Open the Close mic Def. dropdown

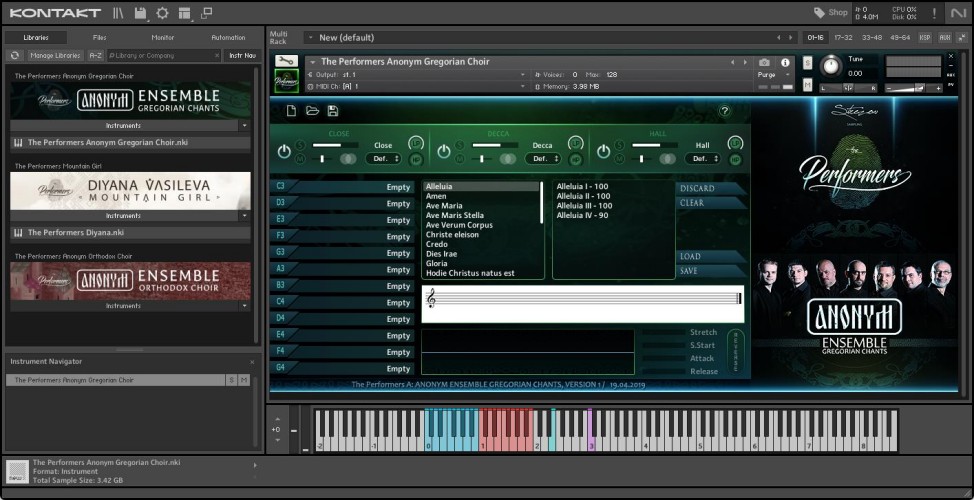tap(385, 159)
